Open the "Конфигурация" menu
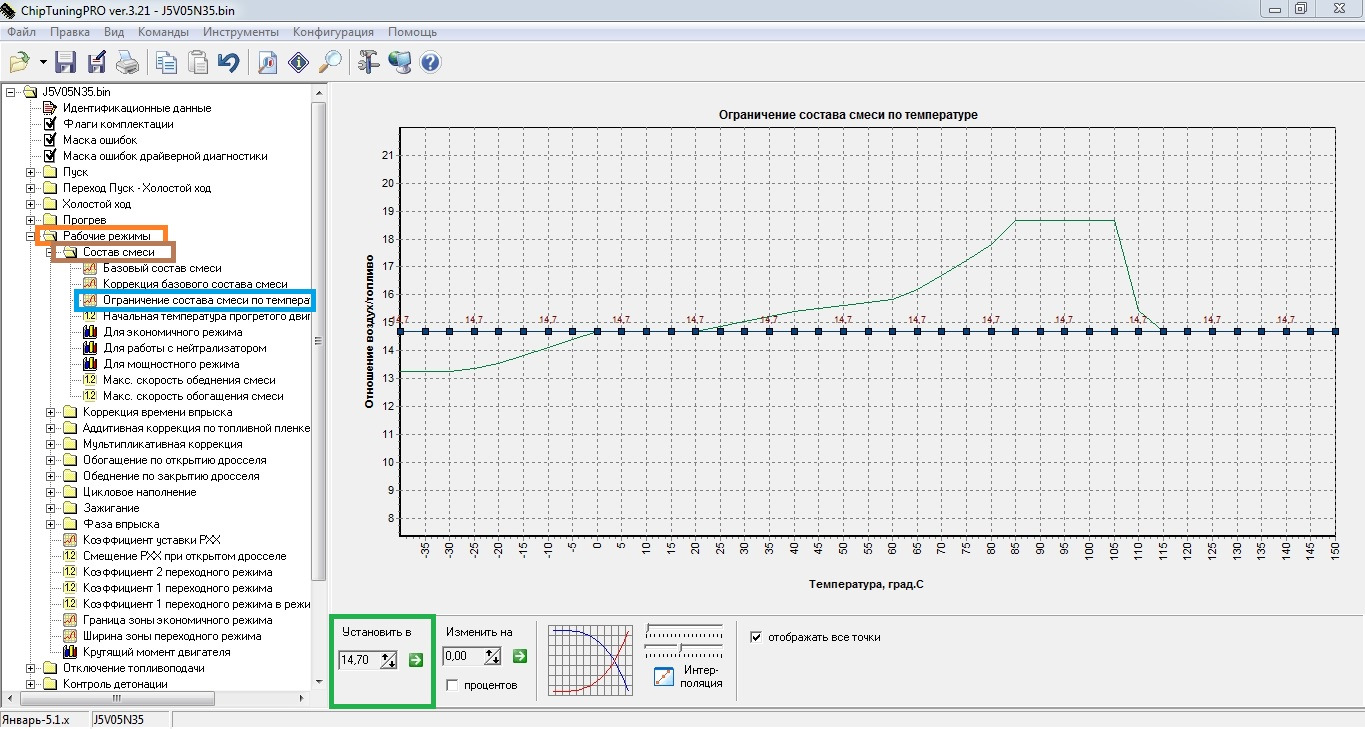 (x=333, y=32)
